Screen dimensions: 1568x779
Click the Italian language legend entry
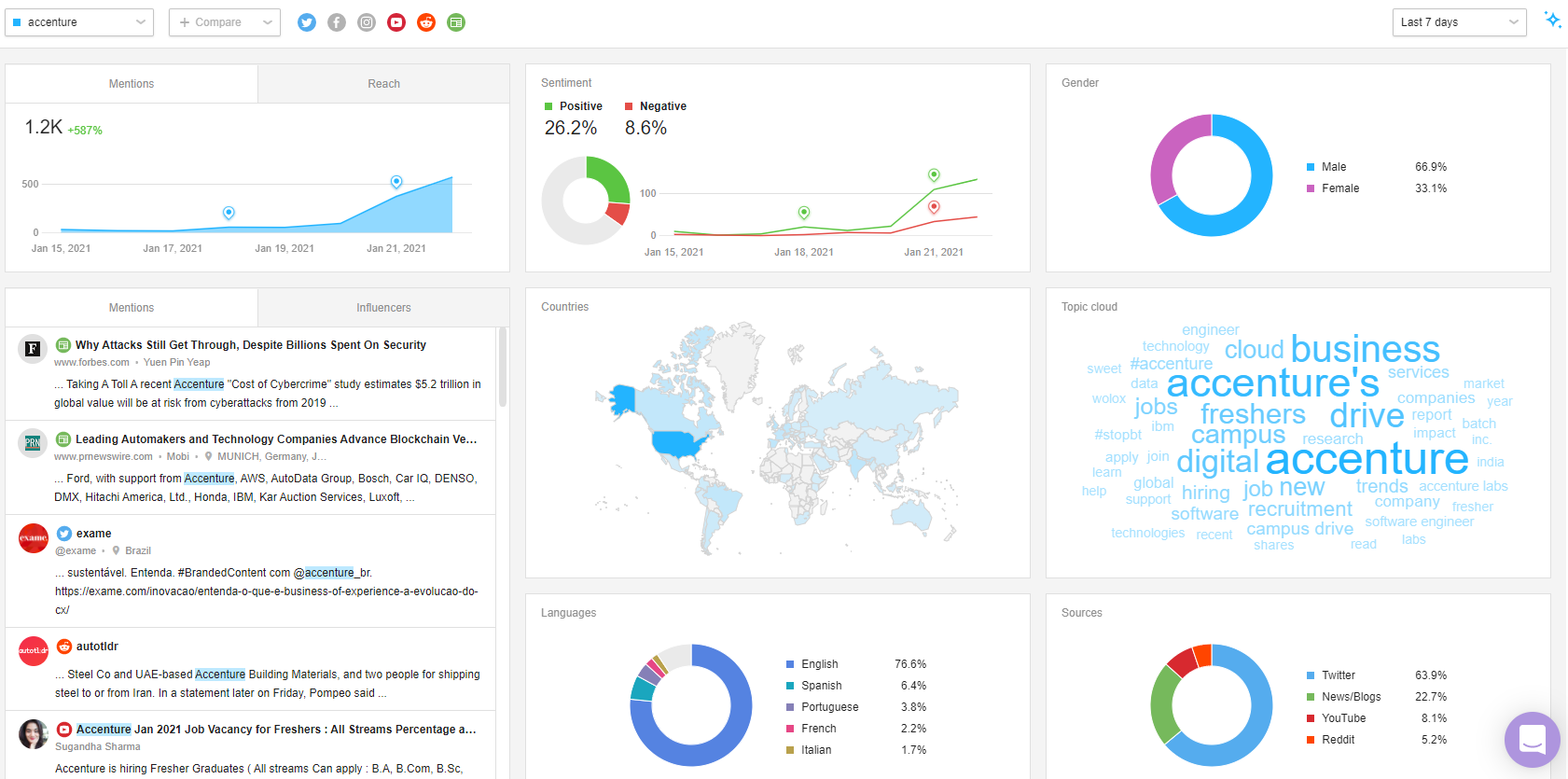856,750
